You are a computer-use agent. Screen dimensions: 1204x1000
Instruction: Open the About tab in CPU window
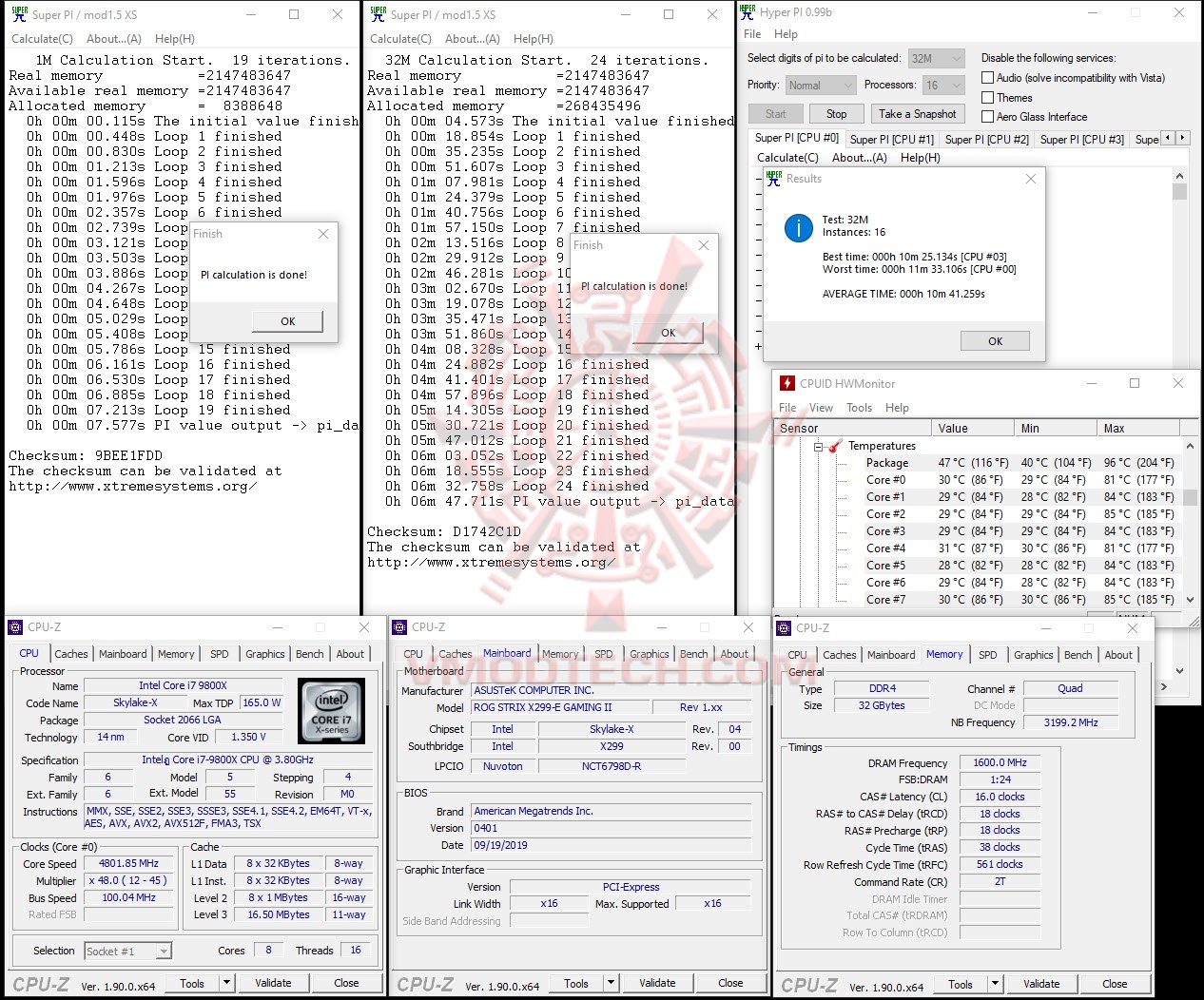pos(350,654)
